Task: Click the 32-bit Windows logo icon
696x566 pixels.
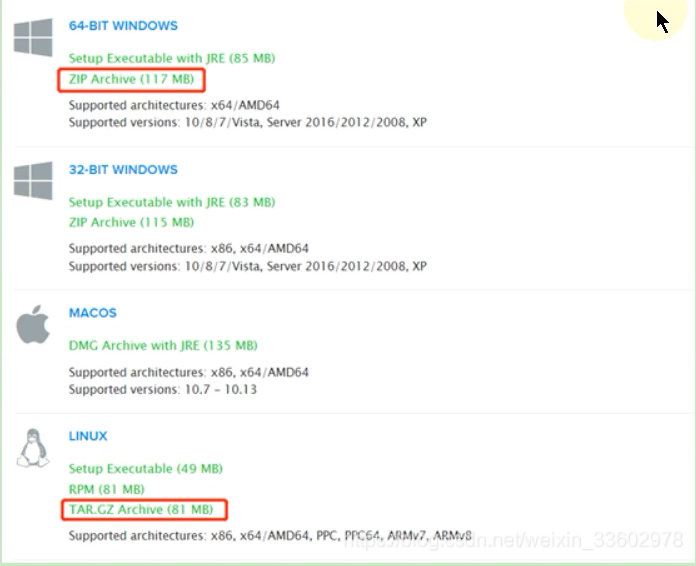Action: click(x=33, y=181)
